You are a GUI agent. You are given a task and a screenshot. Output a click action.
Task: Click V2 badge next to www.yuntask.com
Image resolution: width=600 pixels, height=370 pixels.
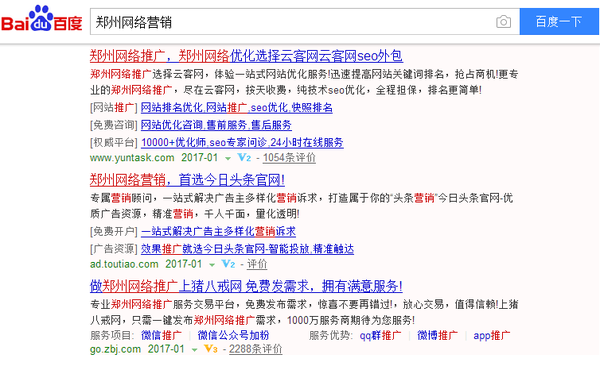click(x=244, y=158)
